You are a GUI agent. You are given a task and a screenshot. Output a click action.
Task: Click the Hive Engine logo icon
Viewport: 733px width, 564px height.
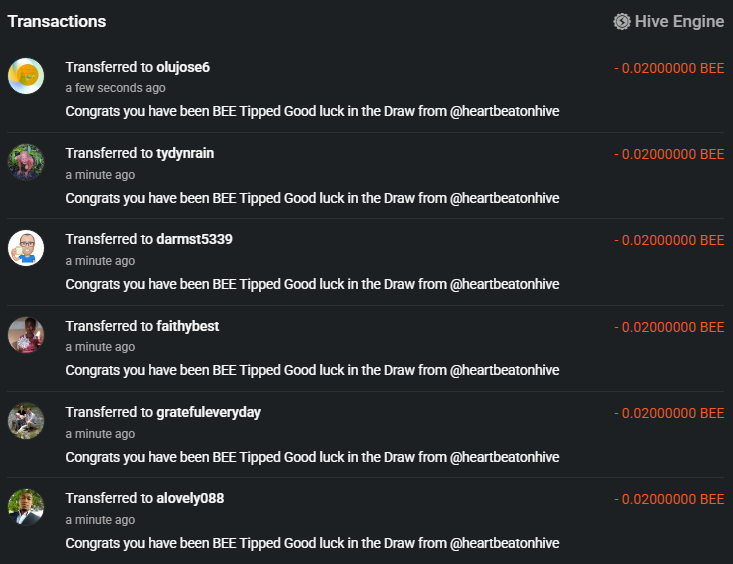[x=622, y=21]
